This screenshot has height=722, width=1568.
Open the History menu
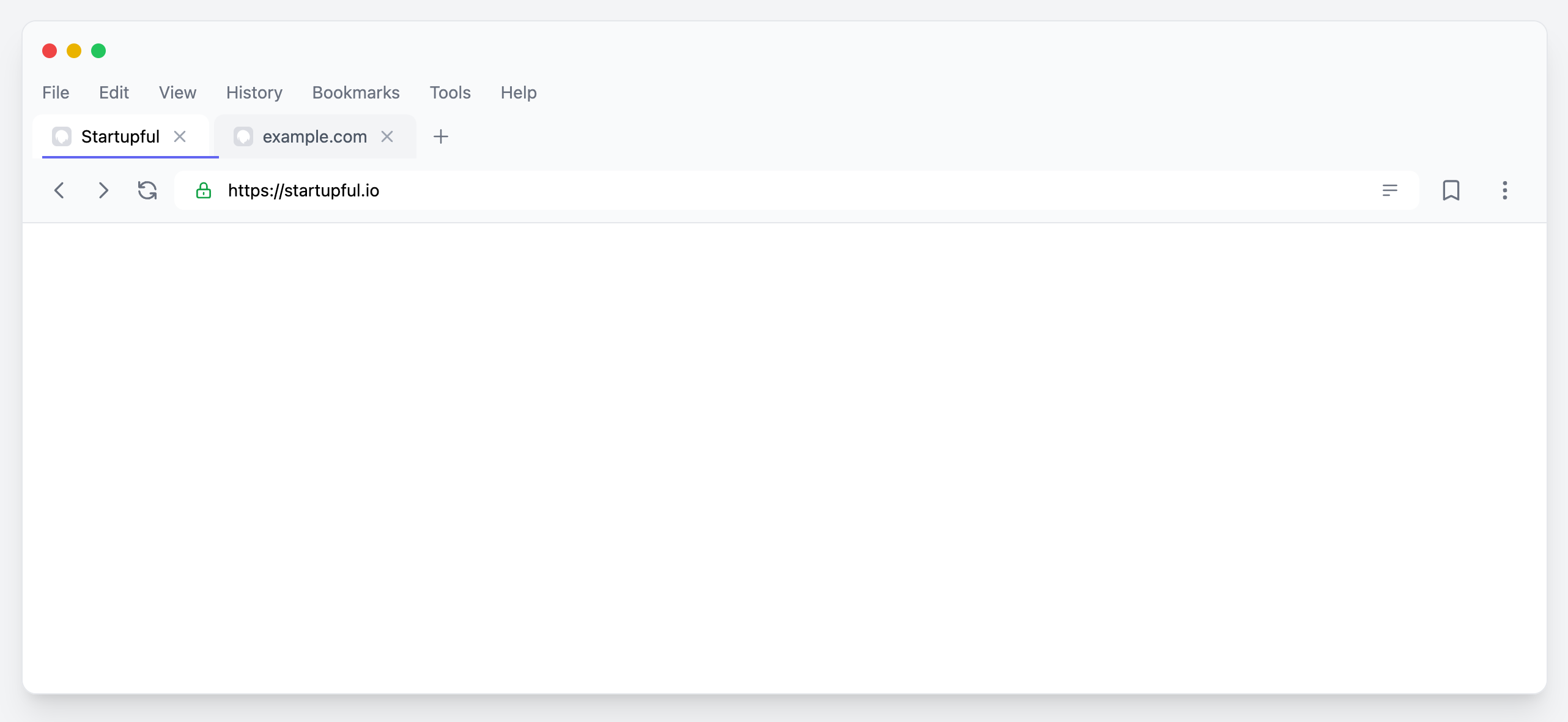tap(254, 92)
